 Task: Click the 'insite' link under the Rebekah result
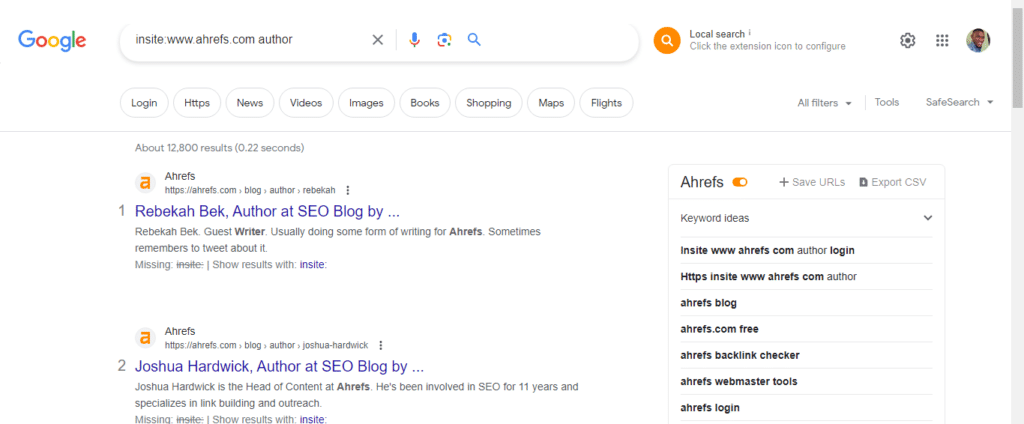313,265
